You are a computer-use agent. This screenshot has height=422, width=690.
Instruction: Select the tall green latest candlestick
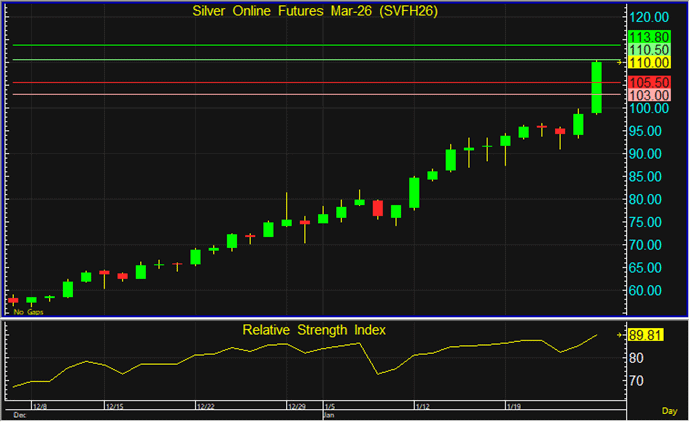(596, 87)
